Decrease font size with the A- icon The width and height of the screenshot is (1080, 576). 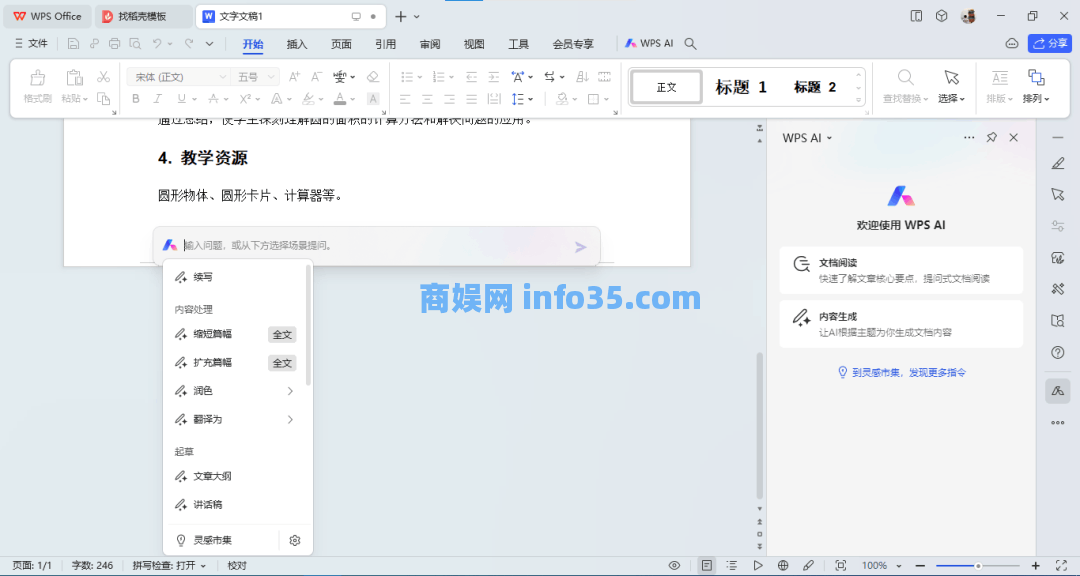[316, 76]
